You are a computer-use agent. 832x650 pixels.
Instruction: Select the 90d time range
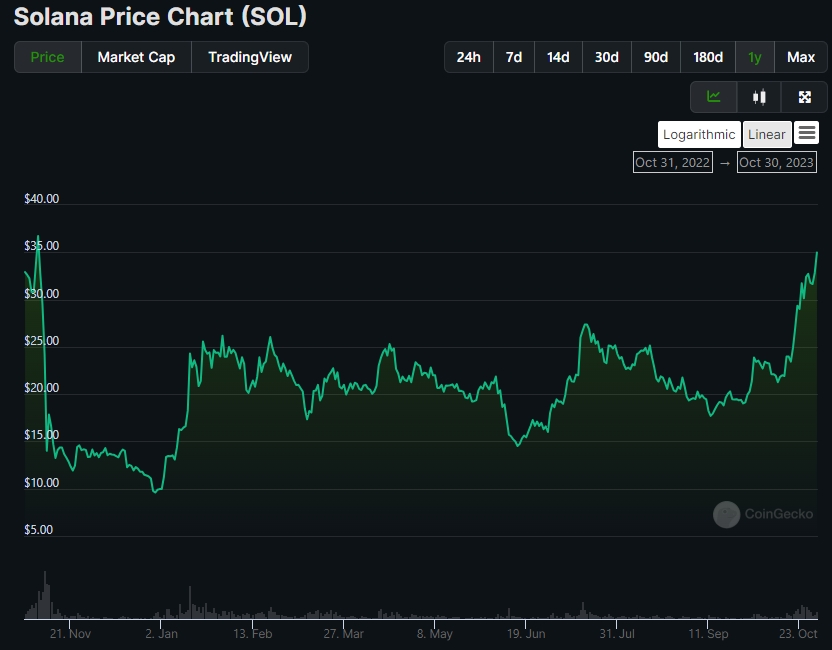[655, 57]
